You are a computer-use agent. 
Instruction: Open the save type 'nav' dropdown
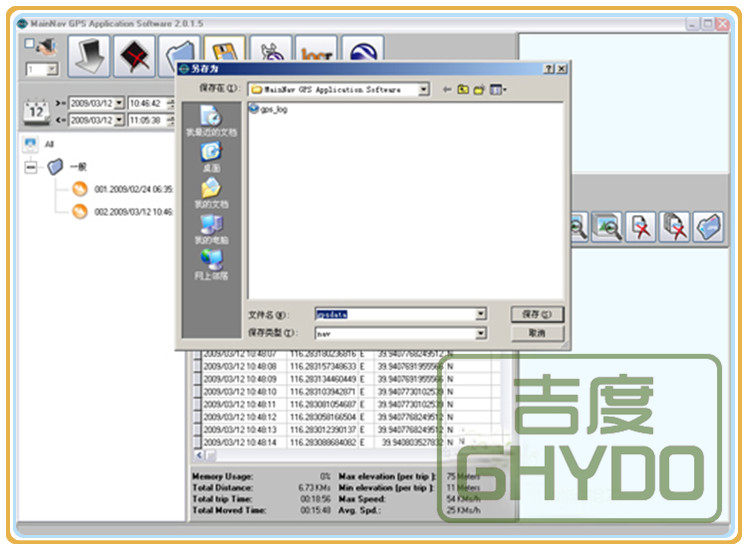coord(481,333)
